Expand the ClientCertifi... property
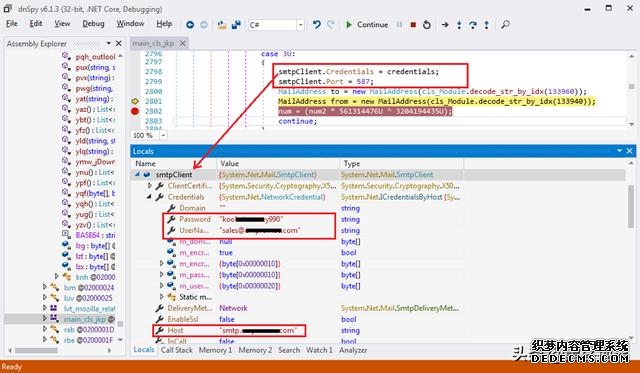Image resolution: width=640 pixels, height=373 pixels. click(x=150, y=186)
